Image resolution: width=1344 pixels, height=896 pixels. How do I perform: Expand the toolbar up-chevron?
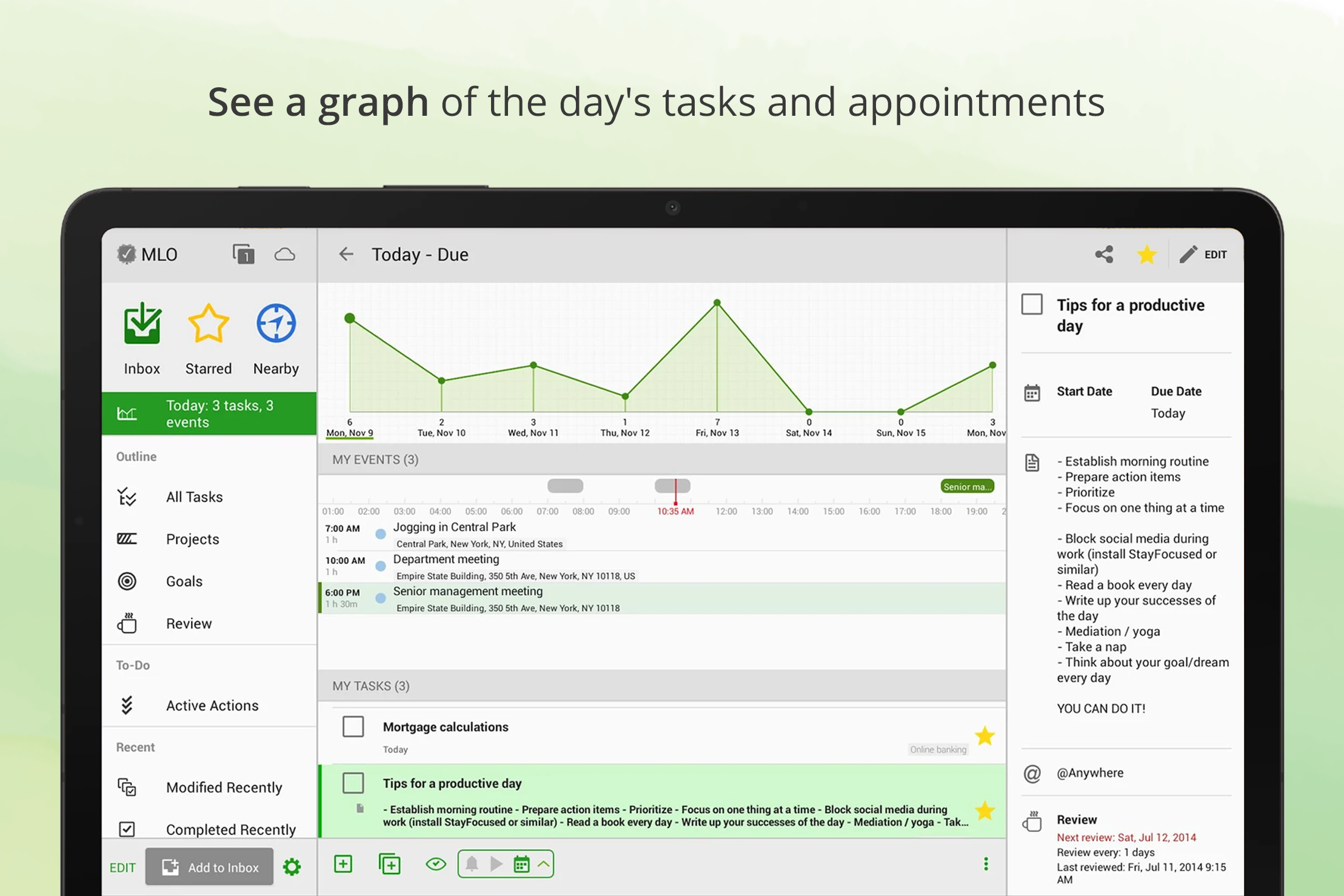point(544,864)
